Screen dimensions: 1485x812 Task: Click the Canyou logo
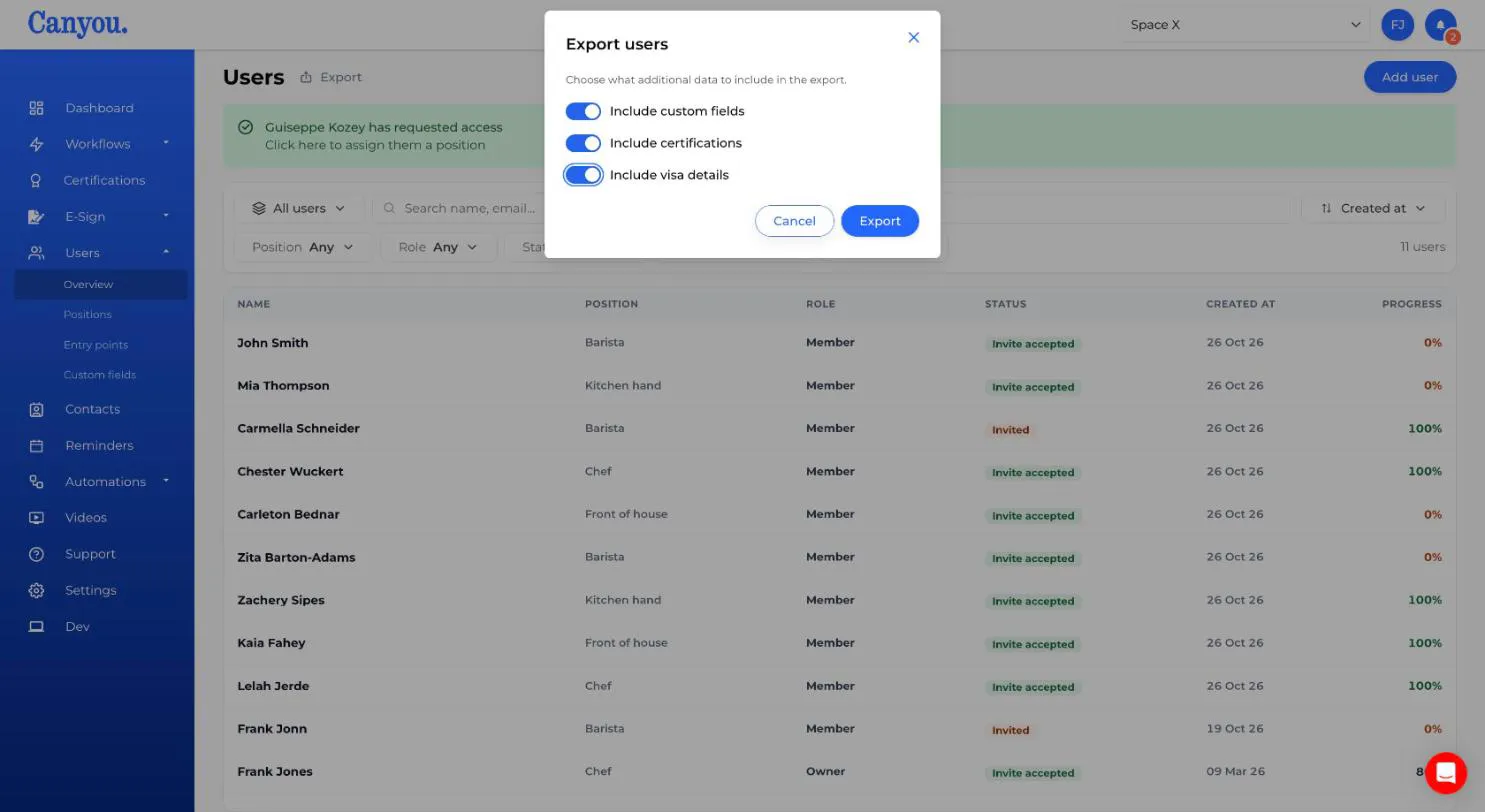coord(77,23)
